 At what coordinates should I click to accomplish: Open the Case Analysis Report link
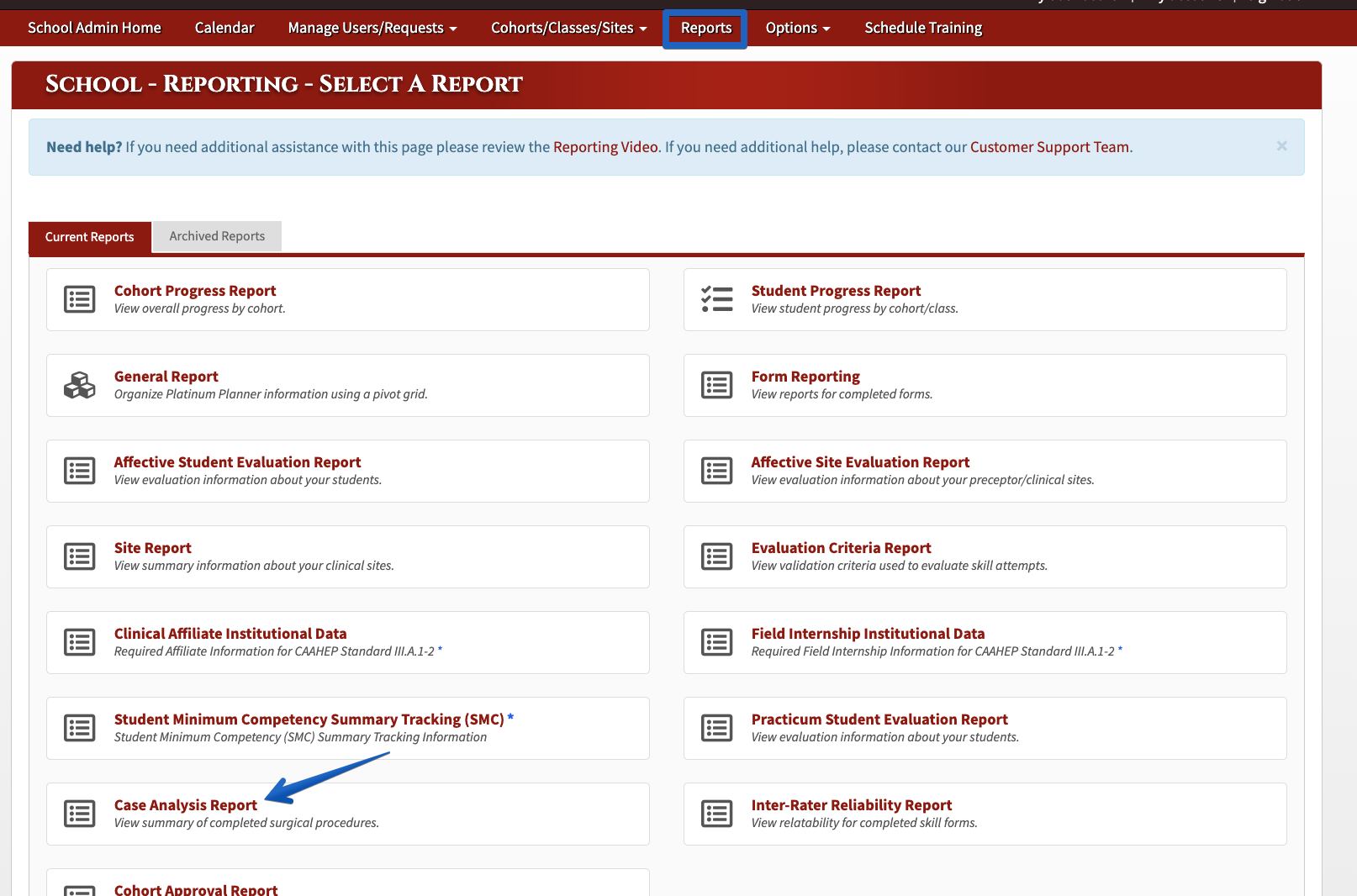[x=186, y=805]
